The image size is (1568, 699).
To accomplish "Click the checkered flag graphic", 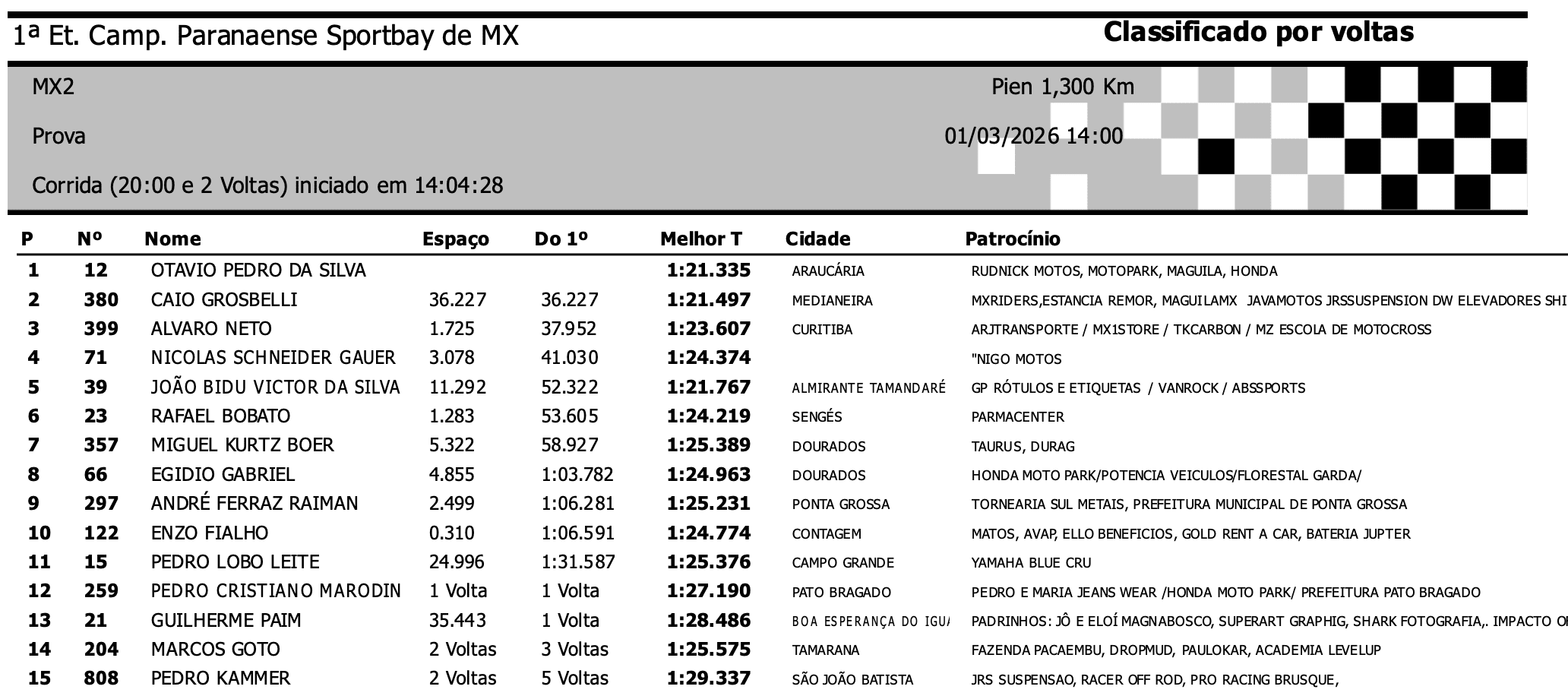I will pos(1343,138).
